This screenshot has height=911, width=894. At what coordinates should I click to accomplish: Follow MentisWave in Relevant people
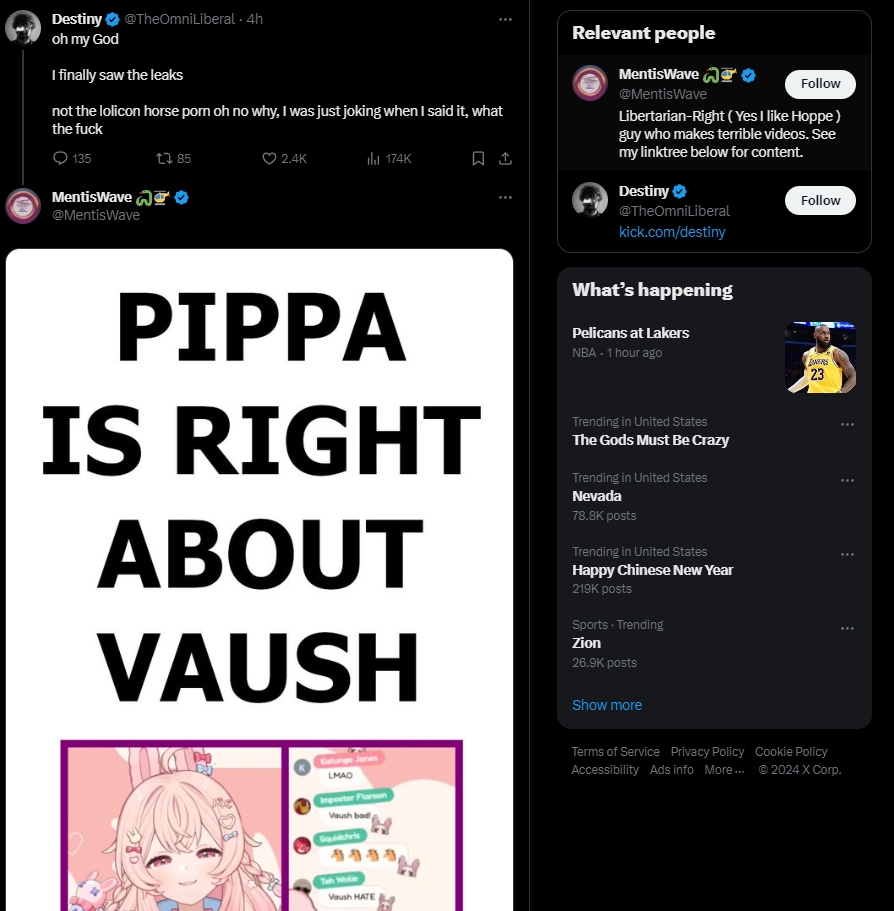point(820,84)
